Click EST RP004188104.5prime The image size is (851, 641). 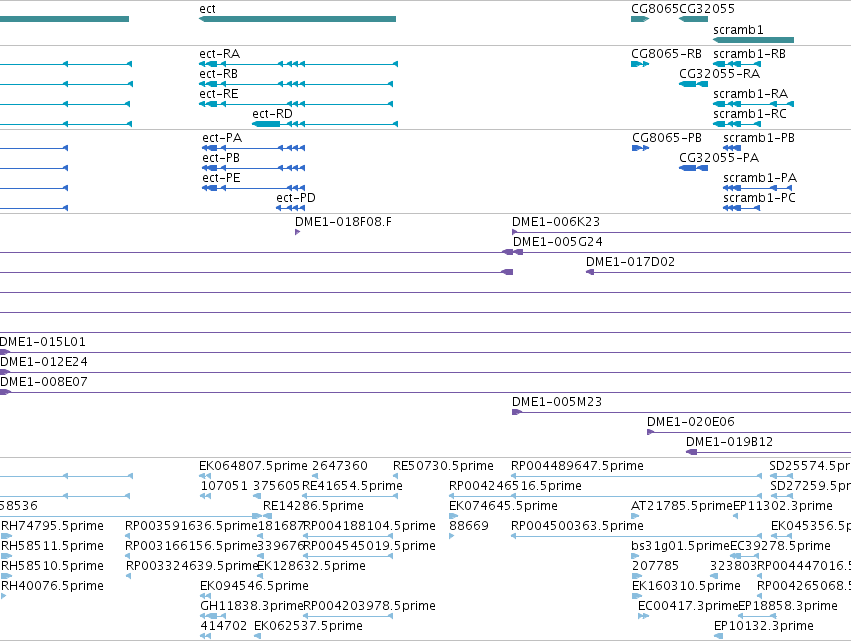pyautogui.click(x=369, y=526)
